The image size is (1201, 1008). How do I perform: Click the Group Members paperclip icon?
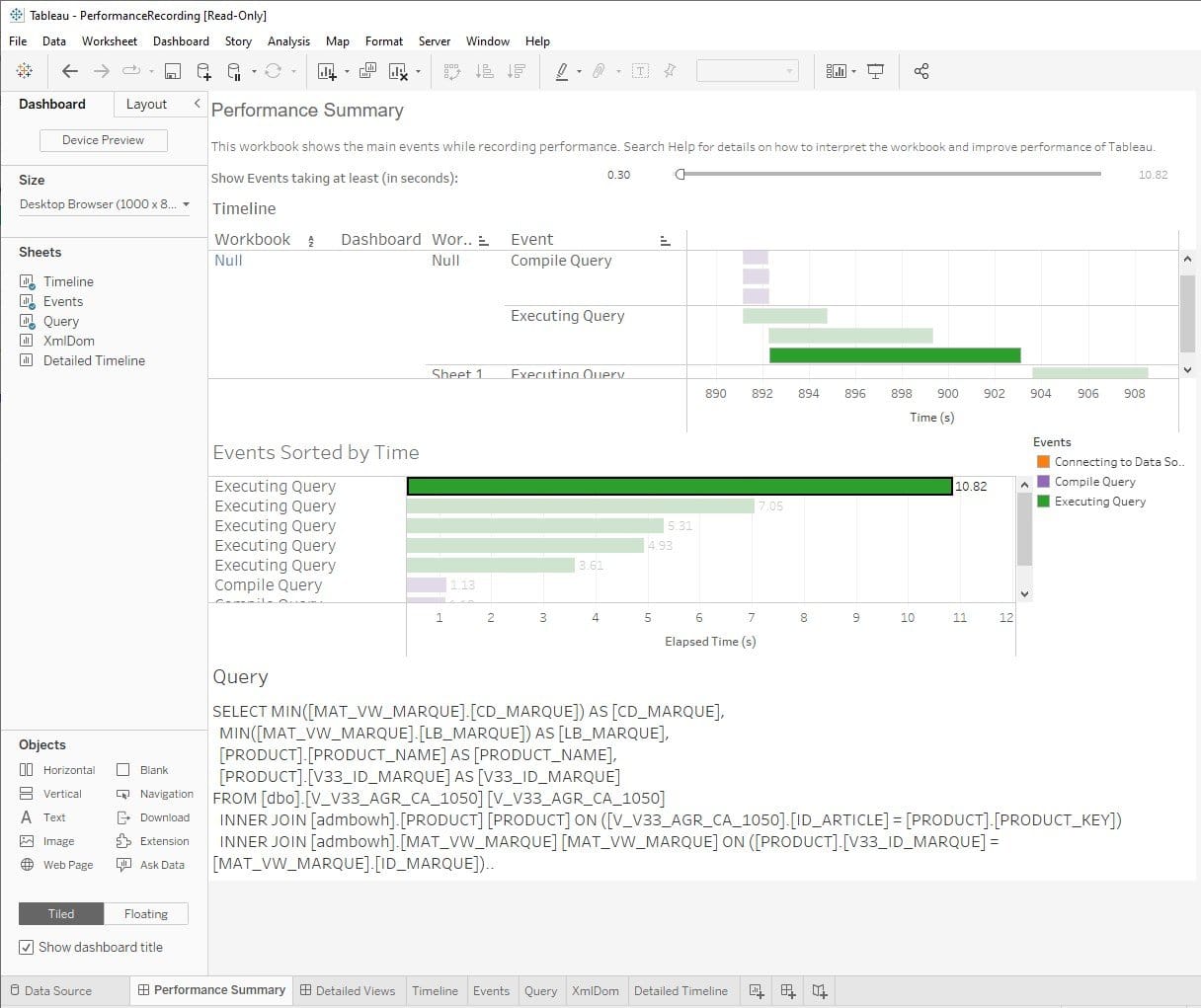(599, 71)
